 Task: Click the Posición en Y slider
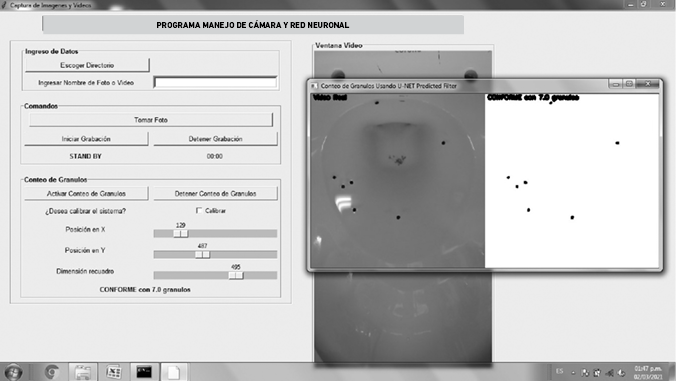tap(215, 254)
